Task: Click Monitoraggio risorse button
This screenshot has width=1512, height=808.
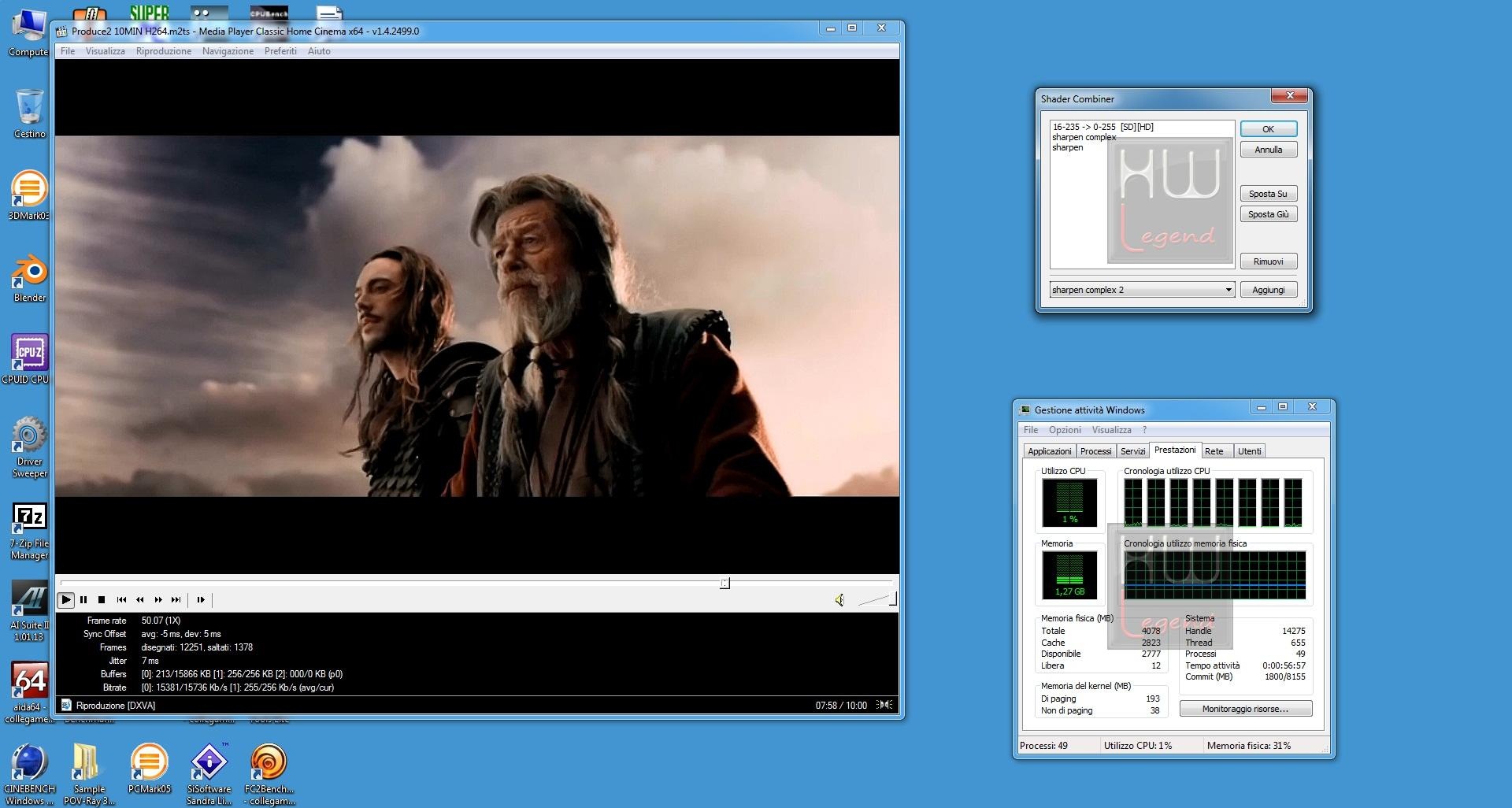Action: click(x=1245, y=709)
